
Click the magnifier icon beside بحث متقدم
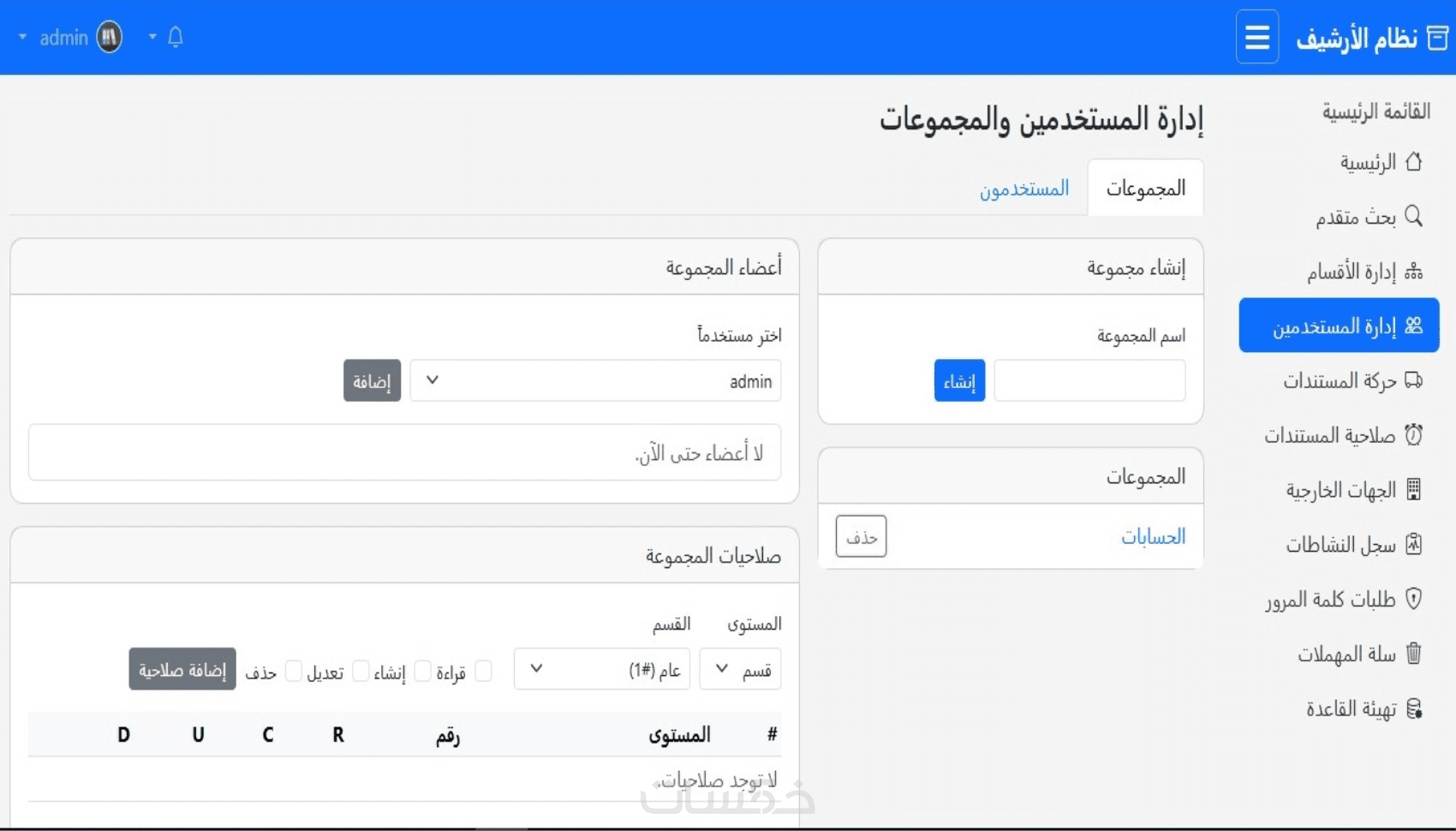pos(1413,216)
